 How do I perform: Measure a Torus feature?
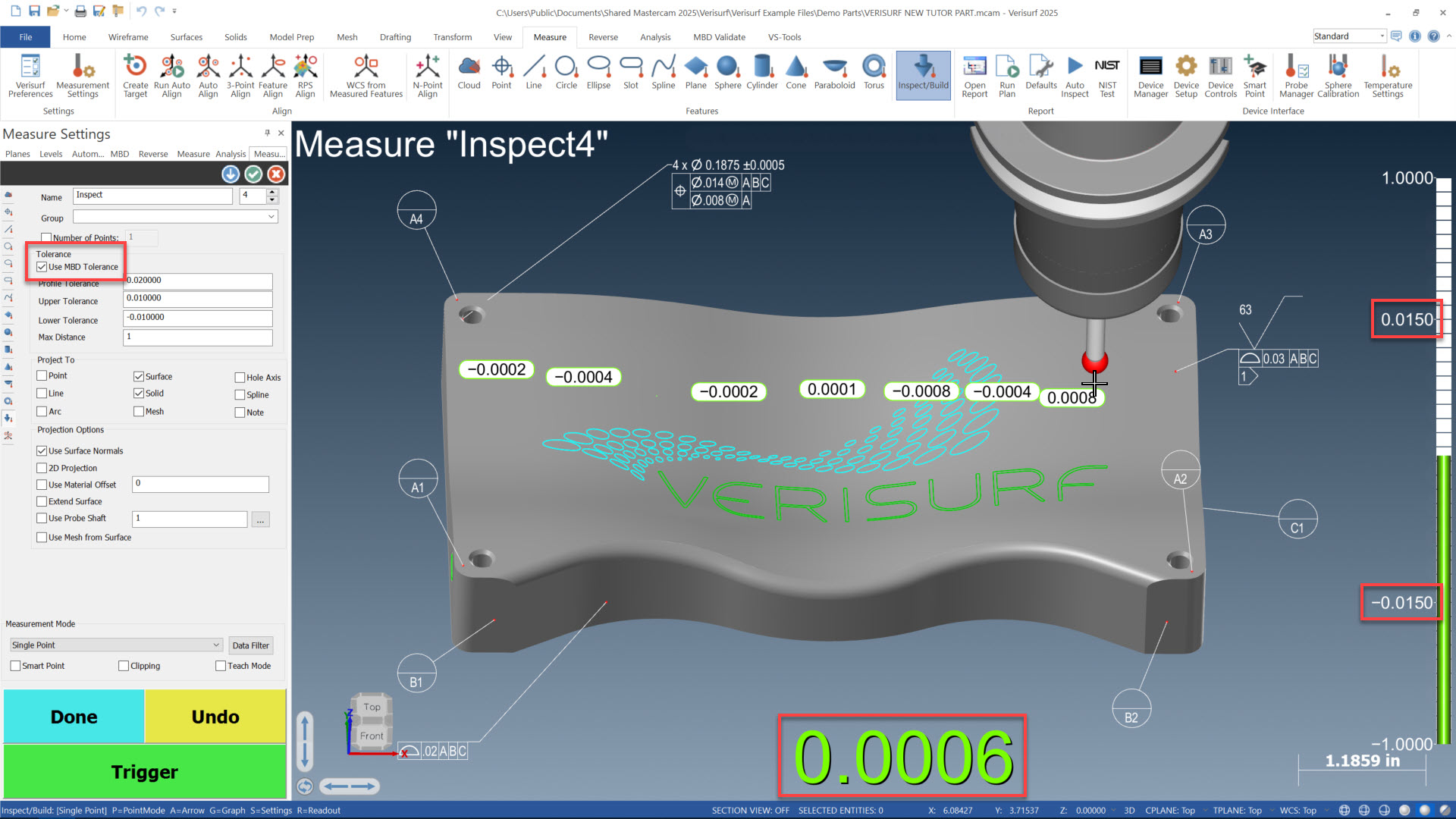click(x=874, y=73)
